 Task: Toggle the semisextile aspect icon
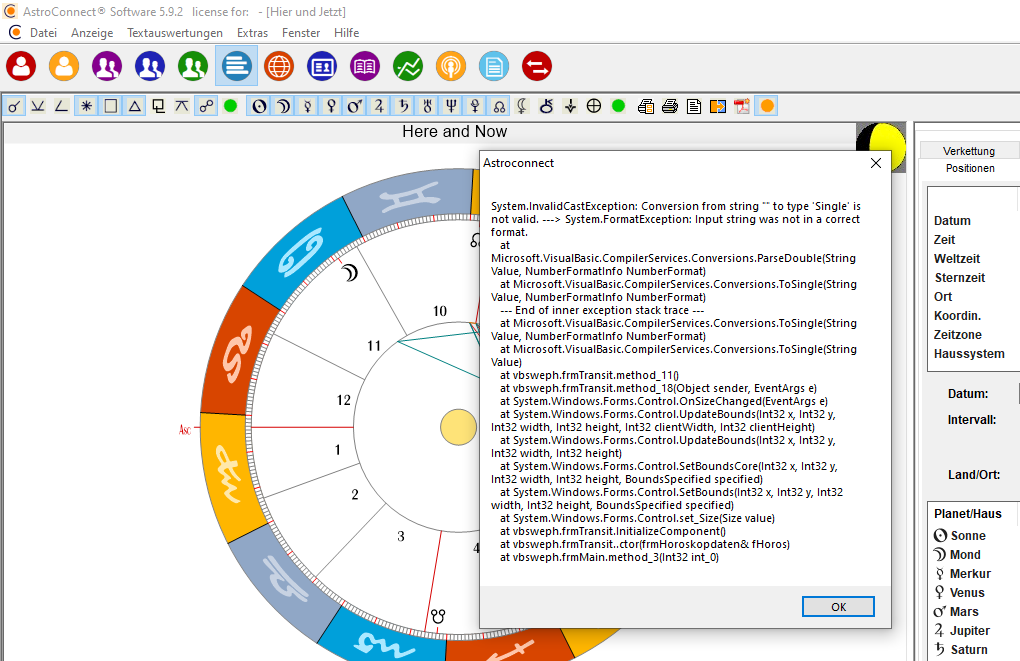tap(38, 106)
